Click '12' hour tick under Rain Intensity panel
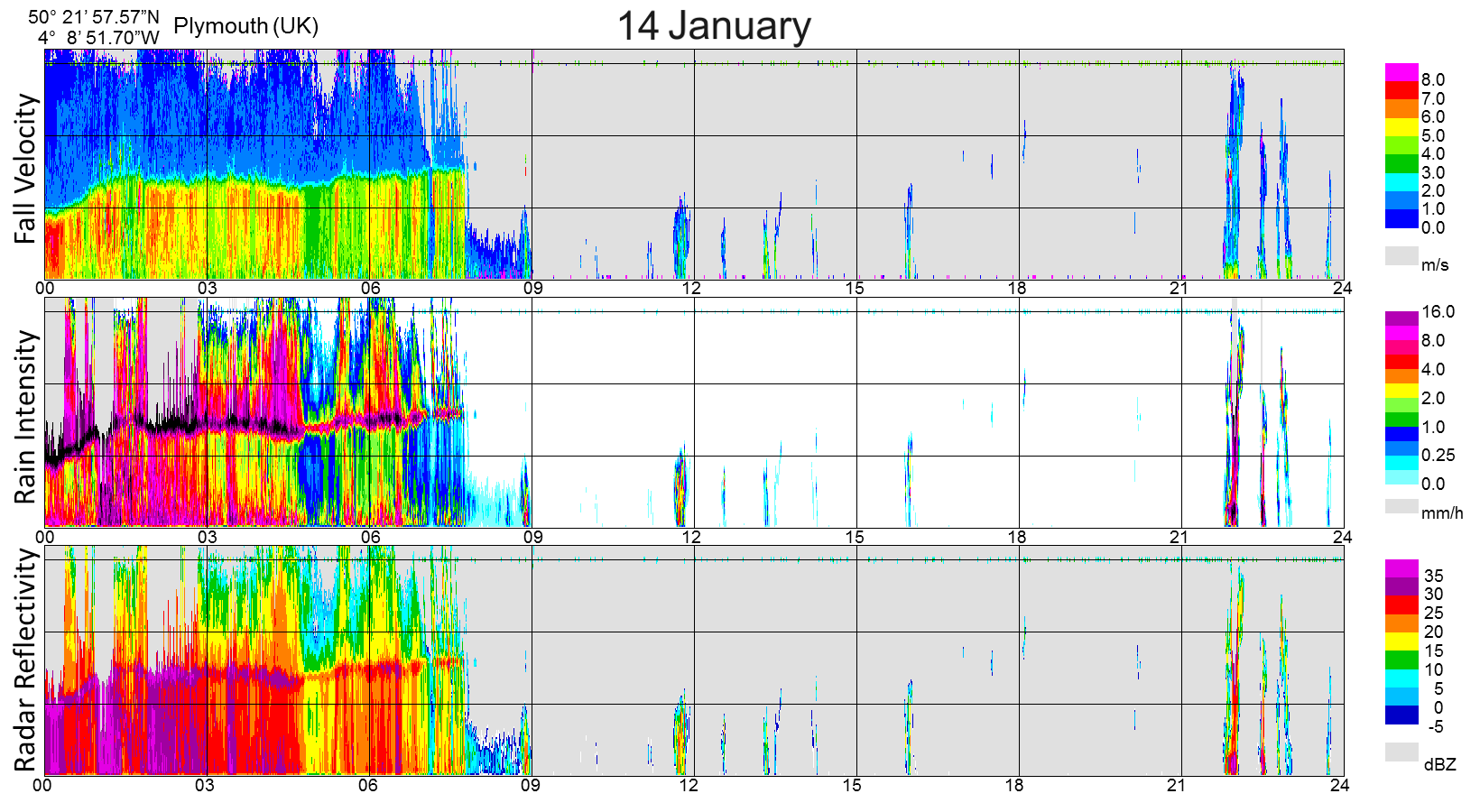The image size is (1480, 812). pyautogui.click(x=691, y=537)
